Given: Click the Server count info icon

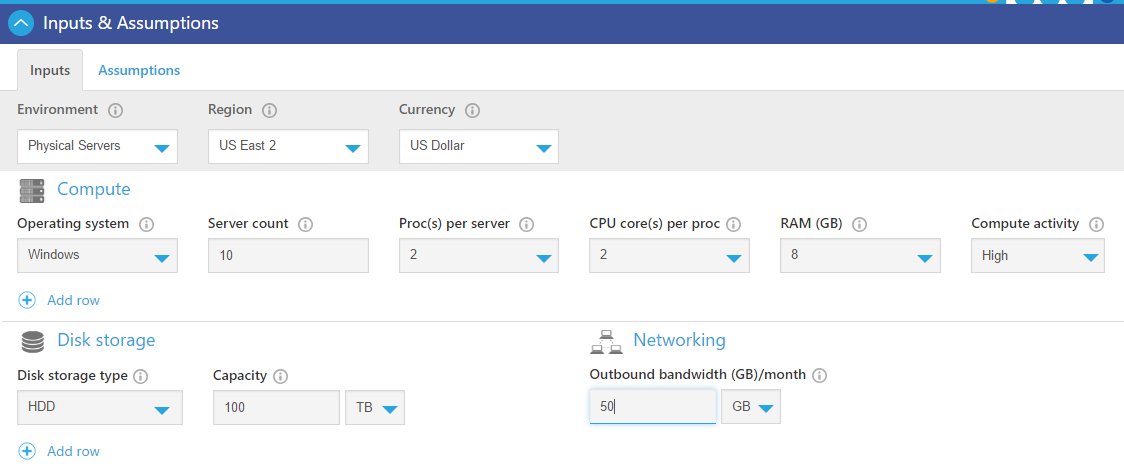Looking at the screenshot, I should [305, 225].
